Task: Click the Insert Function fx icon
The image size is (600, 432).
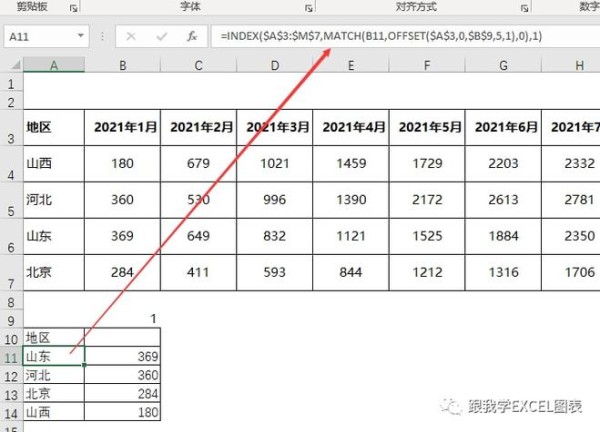Action: (191, 36)
